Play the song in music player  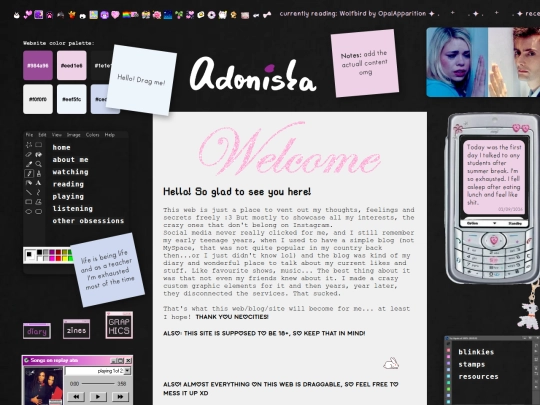98,397
